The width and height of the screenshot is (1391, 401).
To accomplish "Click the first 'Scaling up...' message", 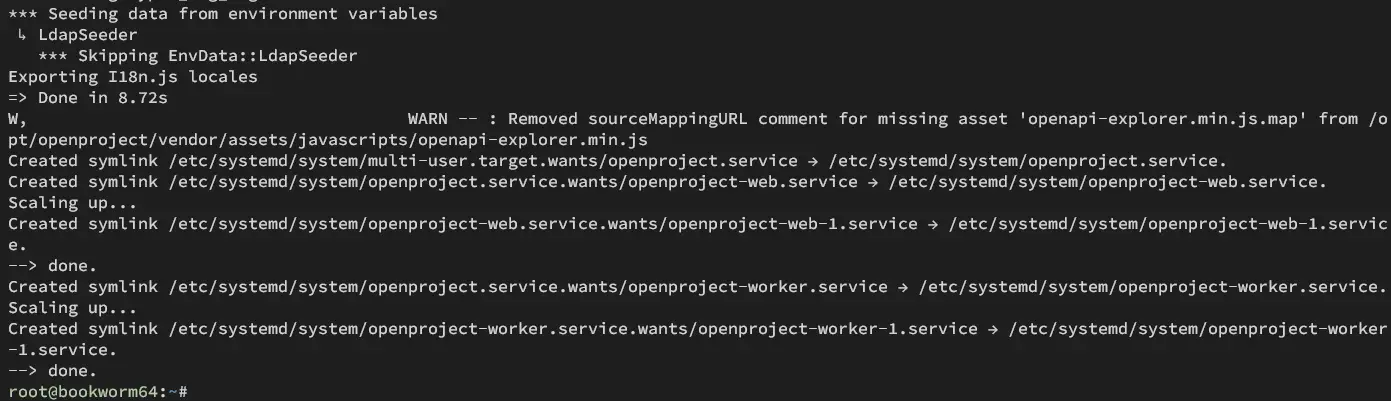I will [58, 203].
